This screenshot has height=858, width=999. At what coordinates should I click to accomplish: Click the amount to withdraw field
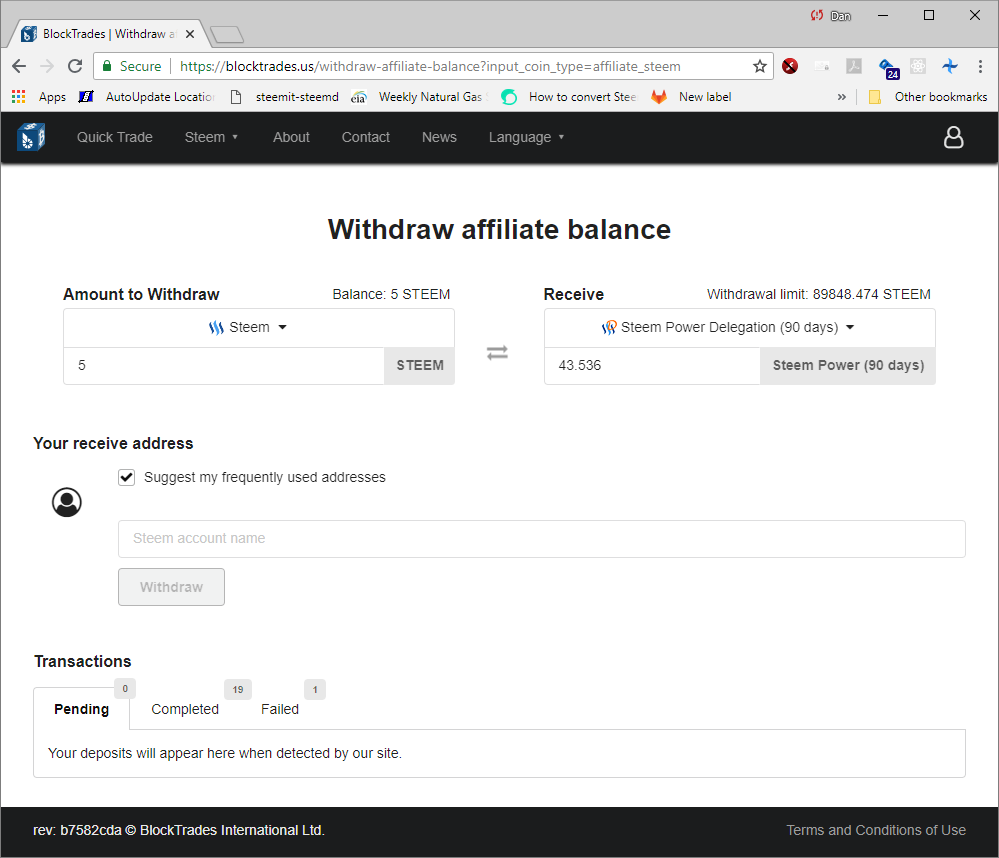(x=224, y=366)
